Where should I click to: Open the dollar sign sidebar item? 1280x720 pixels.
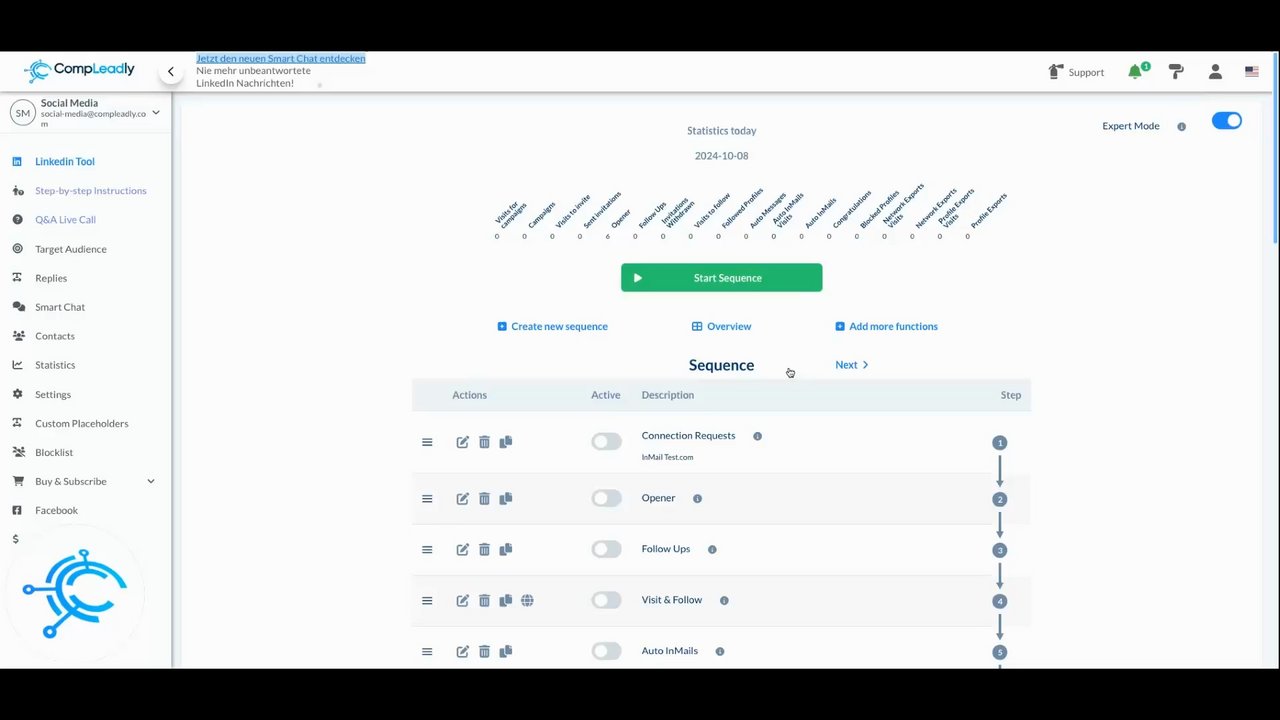(15, 539)
